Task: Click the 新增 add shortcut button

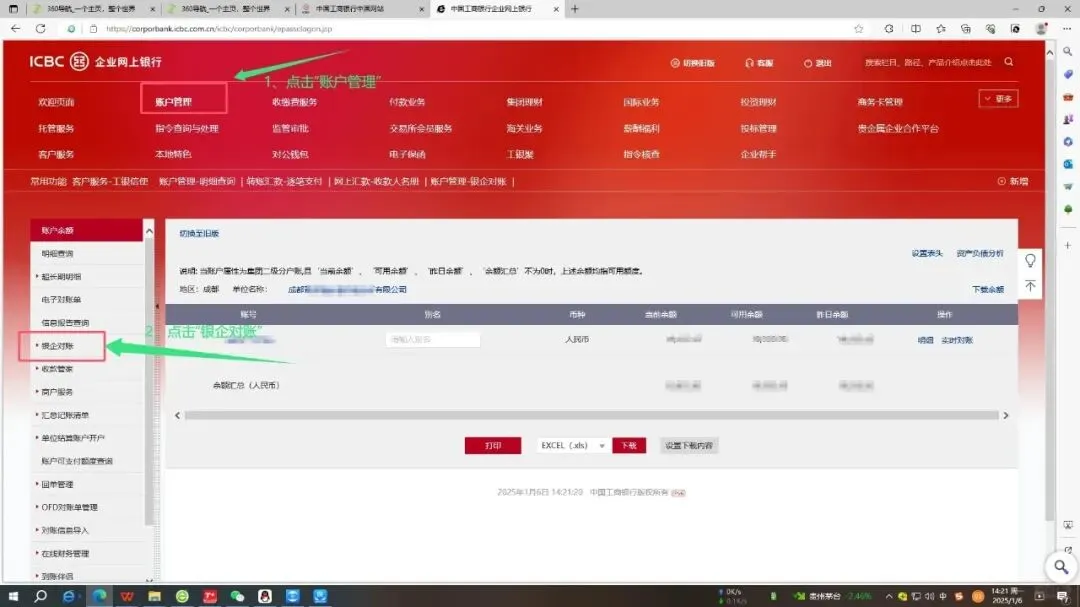Action: pyautogui.click(x=1013, y=181)
